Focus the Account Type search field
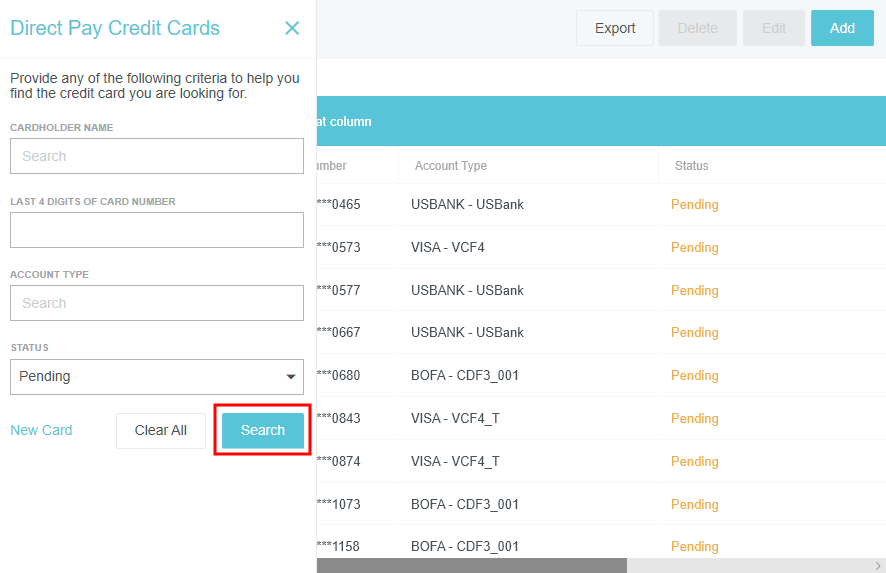Image resolution: width=886 pixels, height=573 pixels. click(156, 303)
